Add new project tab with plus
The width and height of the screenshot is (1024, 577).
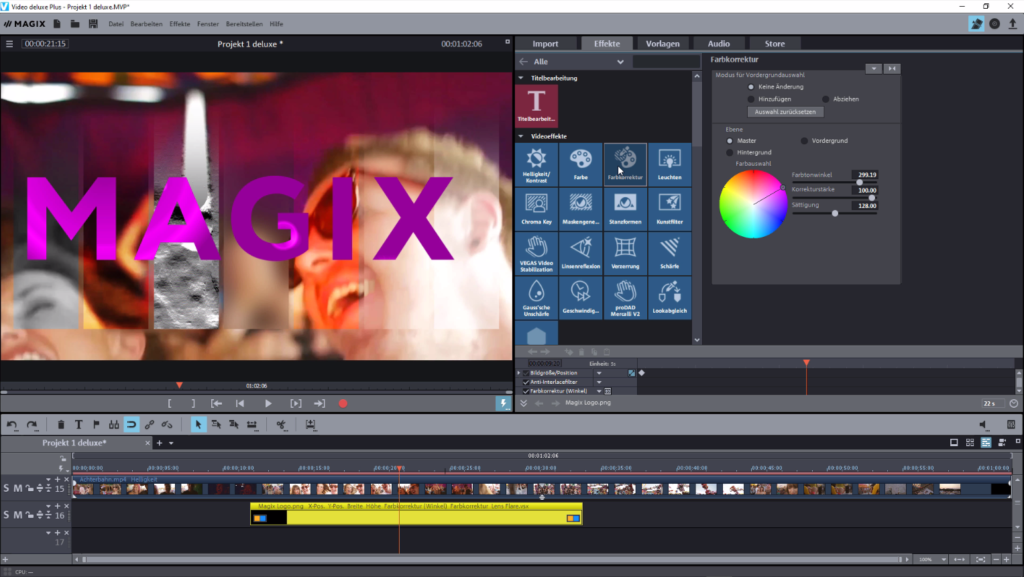pyautogui.click(x=159, y=443)
